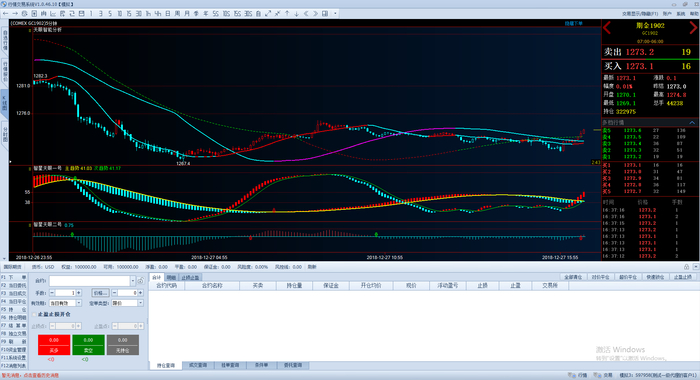Select the monthly (月) period icon
This screenshot has height=380, width=700.
coord(187,14)
